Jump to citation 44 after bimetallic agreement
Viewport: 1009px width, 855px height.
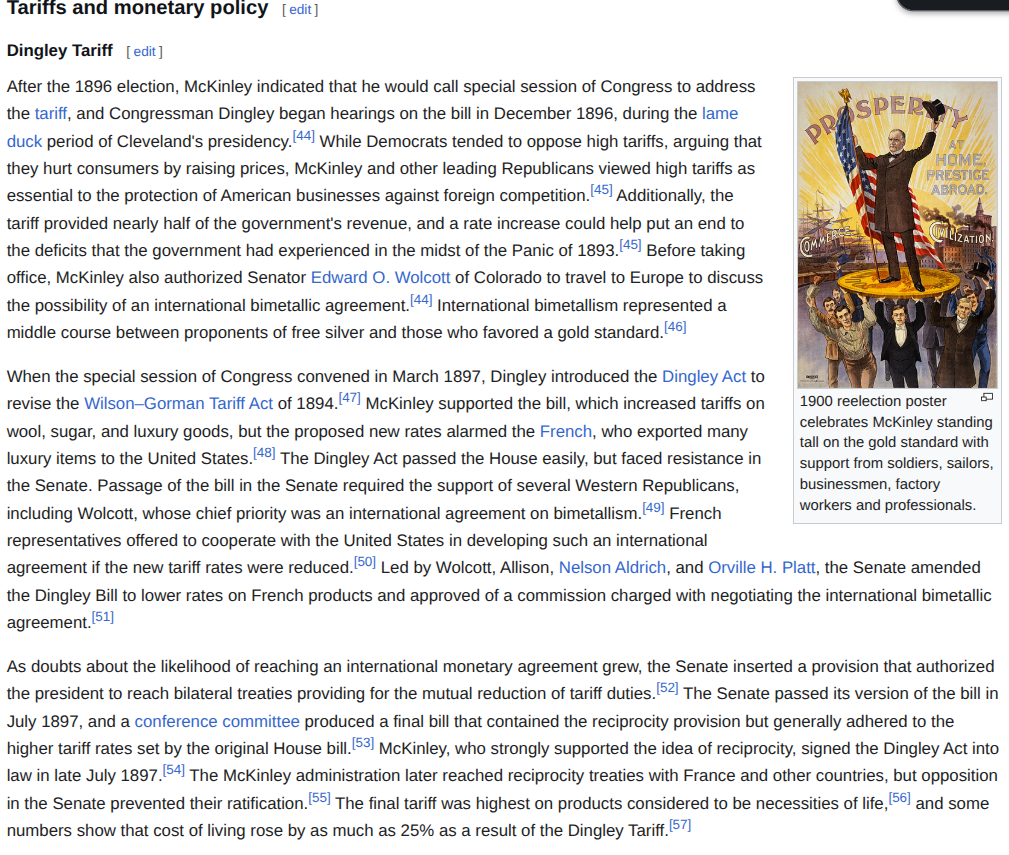(x=421, y=300)
